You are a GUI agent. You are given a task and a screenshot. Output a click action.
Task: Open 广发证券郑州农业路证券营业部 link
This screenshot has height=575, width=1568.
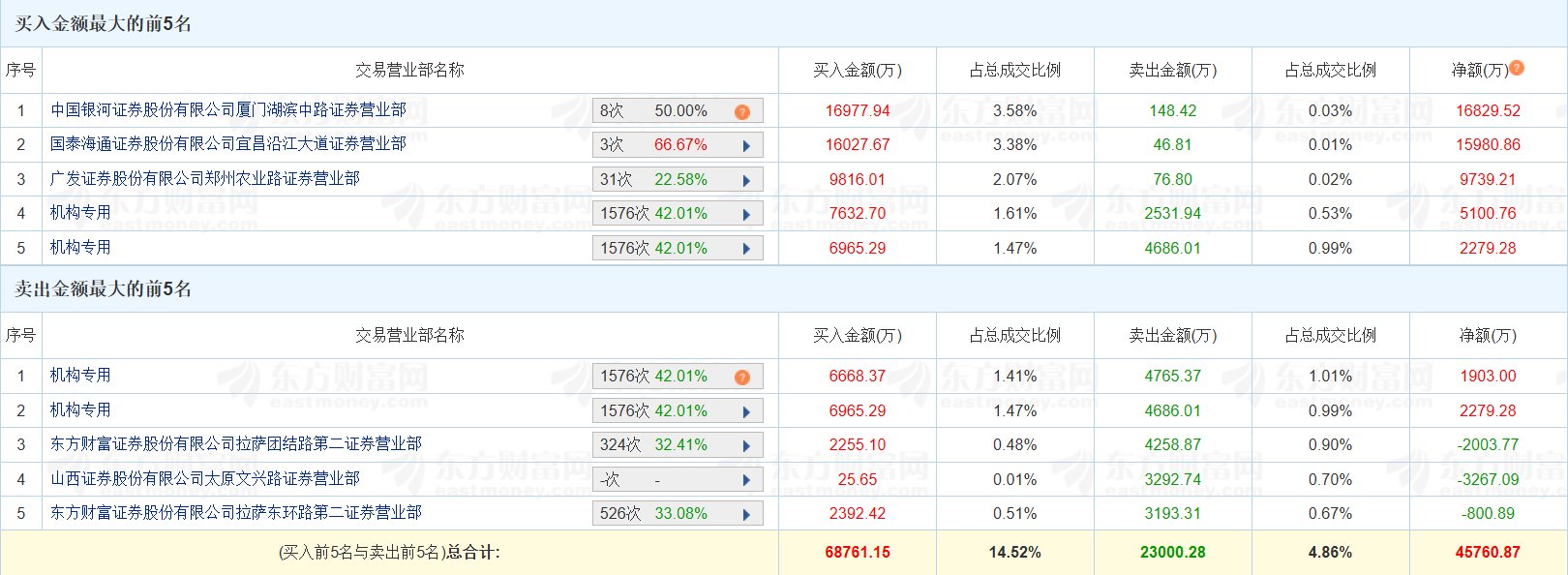click(205, 179)
